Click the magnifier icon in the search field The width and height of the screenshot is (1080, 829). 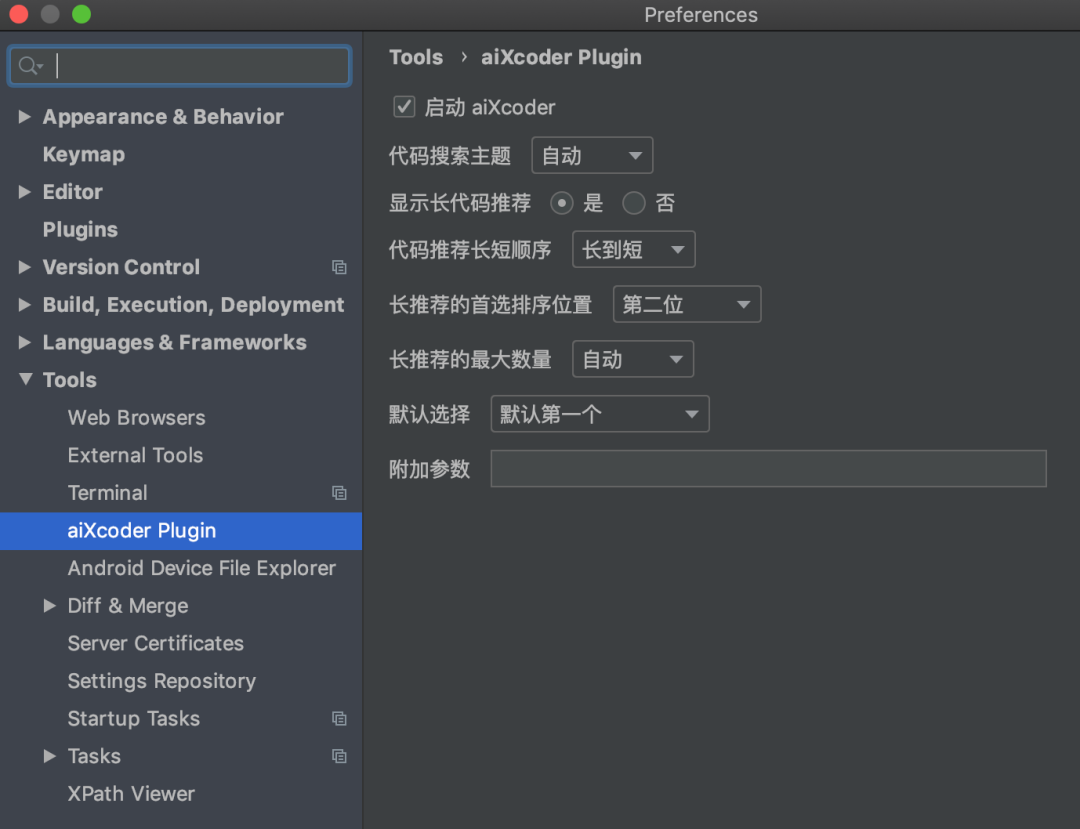(29, 65)
